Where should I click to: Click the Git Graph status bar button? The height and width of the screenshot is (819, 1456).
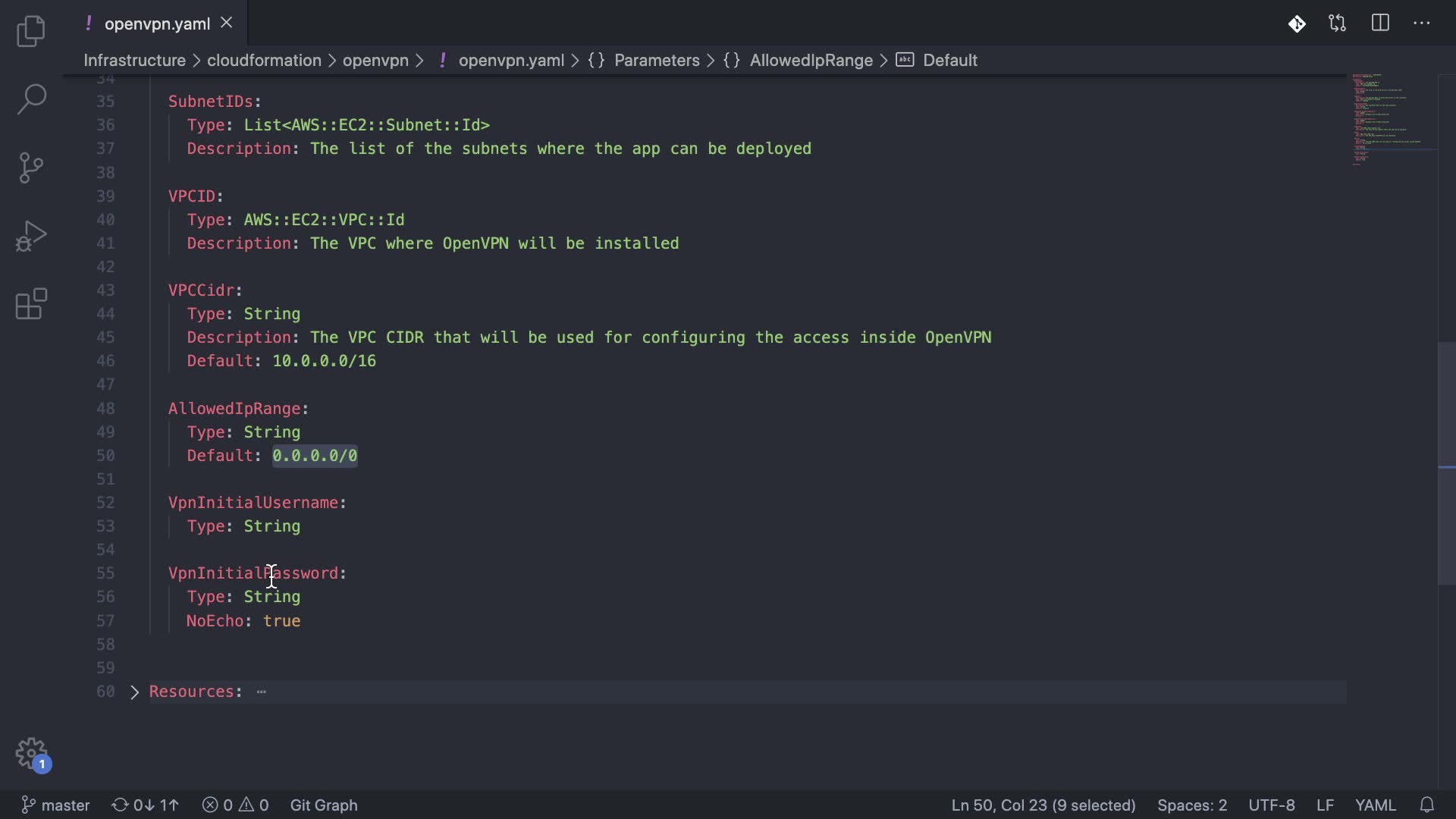click(324, 805)
